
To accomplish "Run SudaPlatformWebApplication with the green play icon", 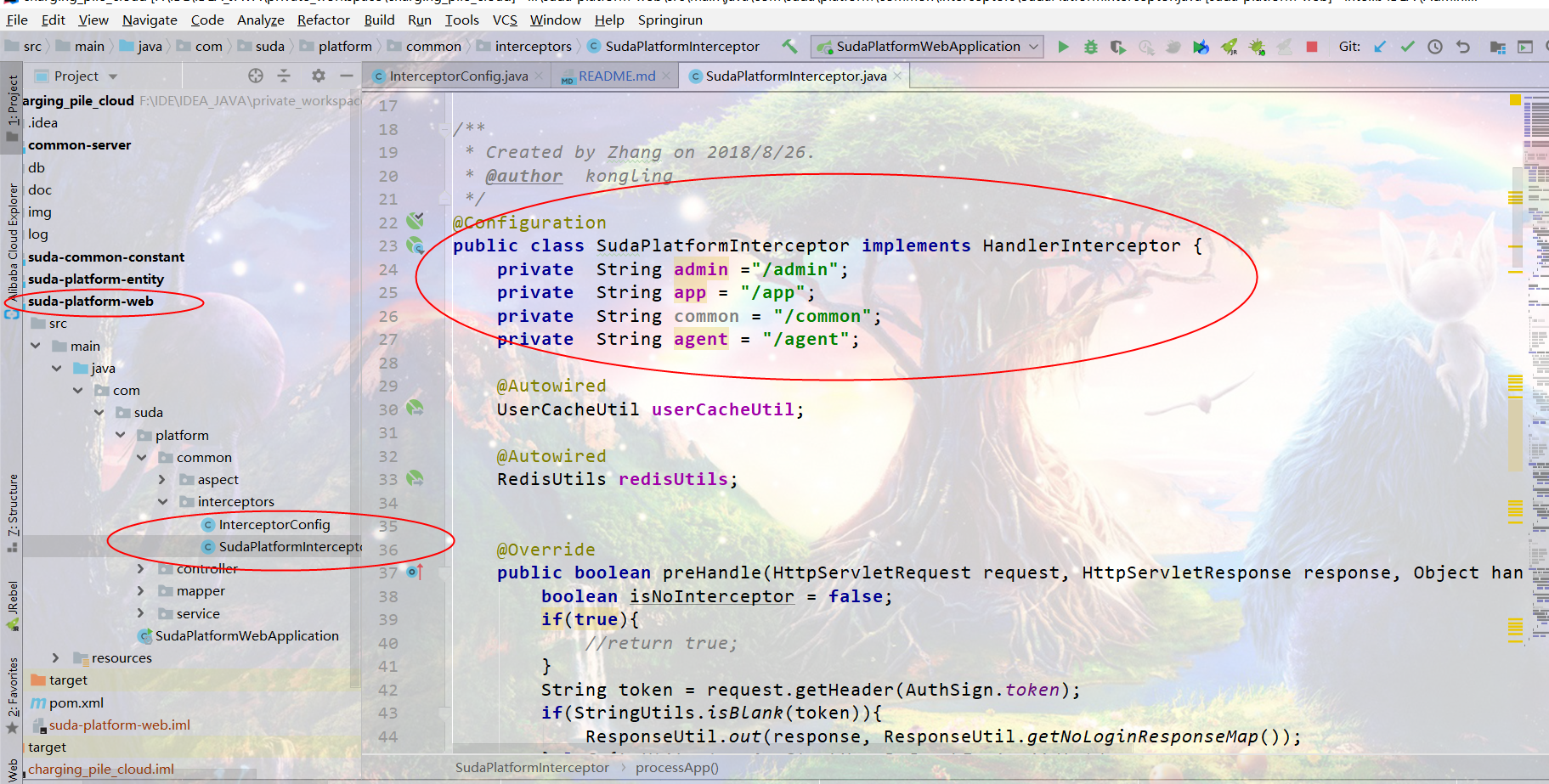I will tap(1063, 47).
